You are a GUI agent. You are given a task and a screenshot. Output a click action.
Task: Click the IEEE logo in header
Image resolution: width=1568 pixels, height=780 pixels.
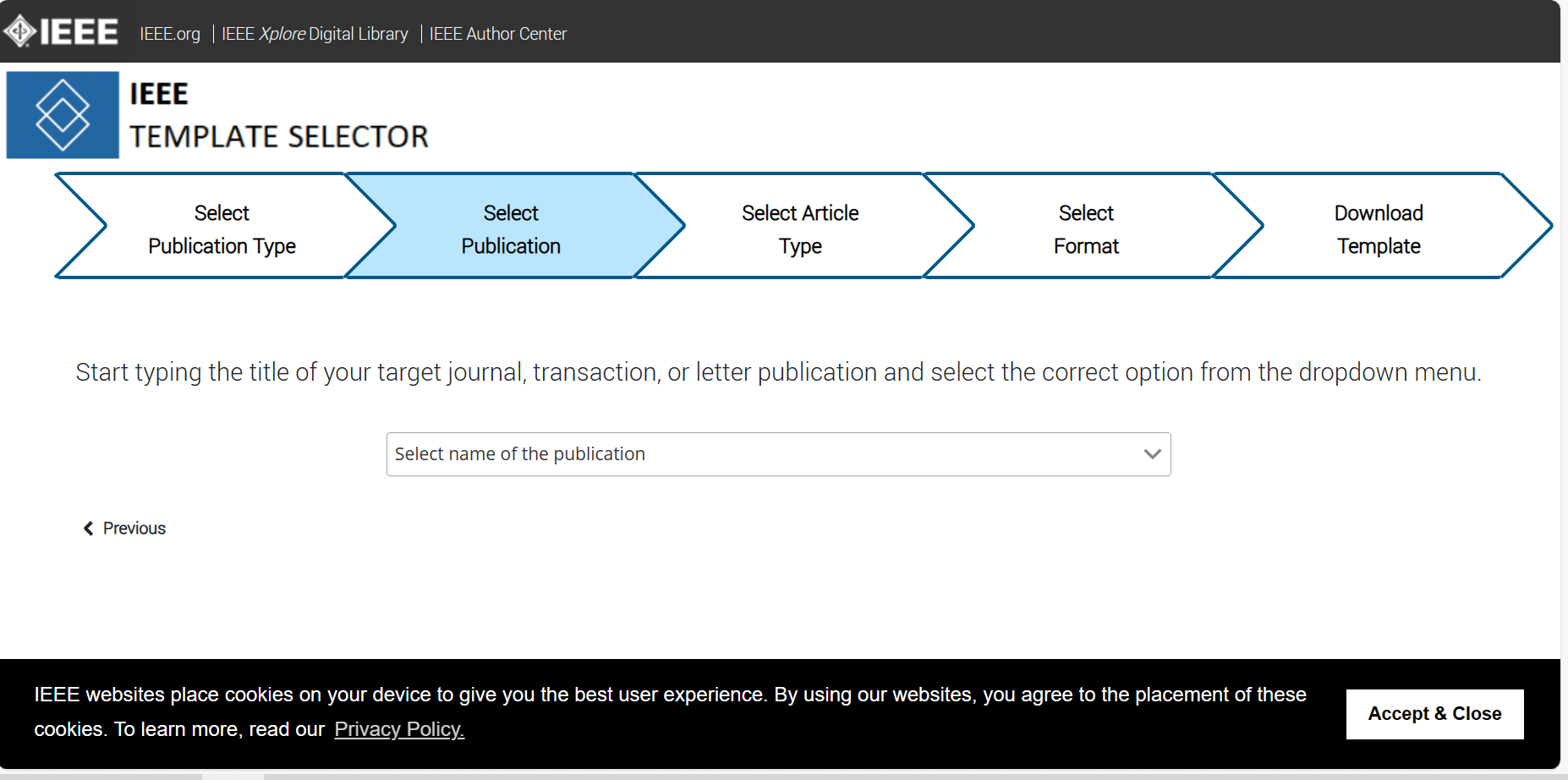point(61,31)
